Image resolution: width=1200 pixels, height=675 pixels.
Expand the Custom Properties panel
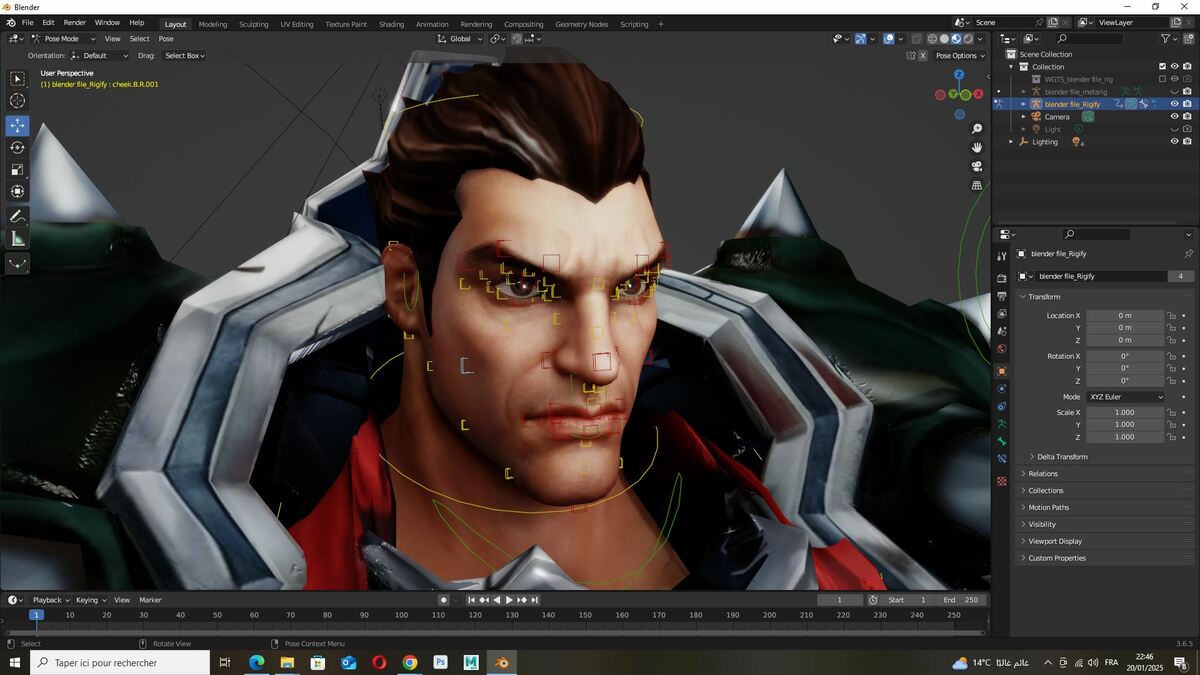(1056, 558)
